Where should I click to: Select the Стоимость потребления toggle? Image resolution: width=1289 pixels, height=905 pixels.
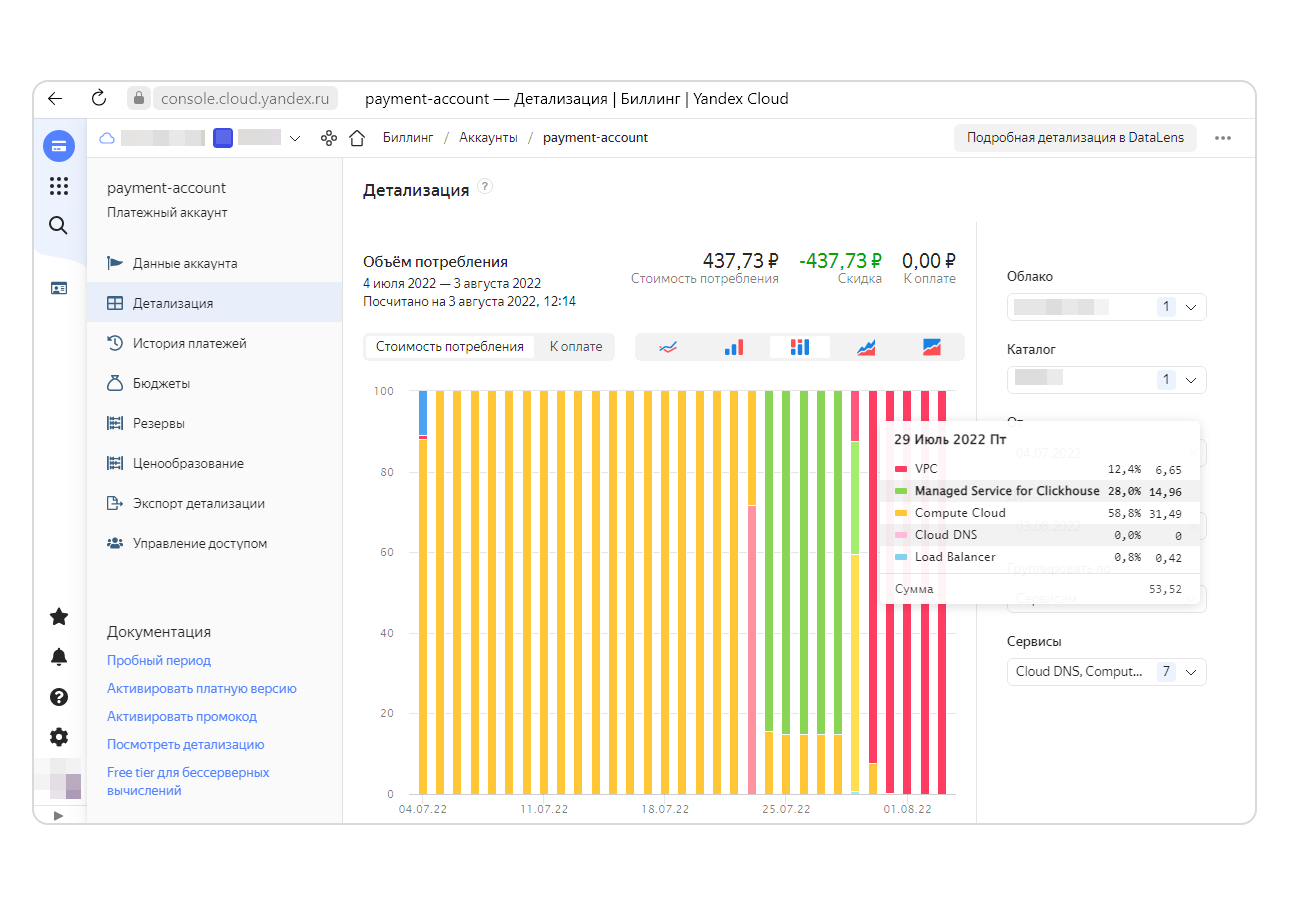pyautogui.click(x=450, y=347)
